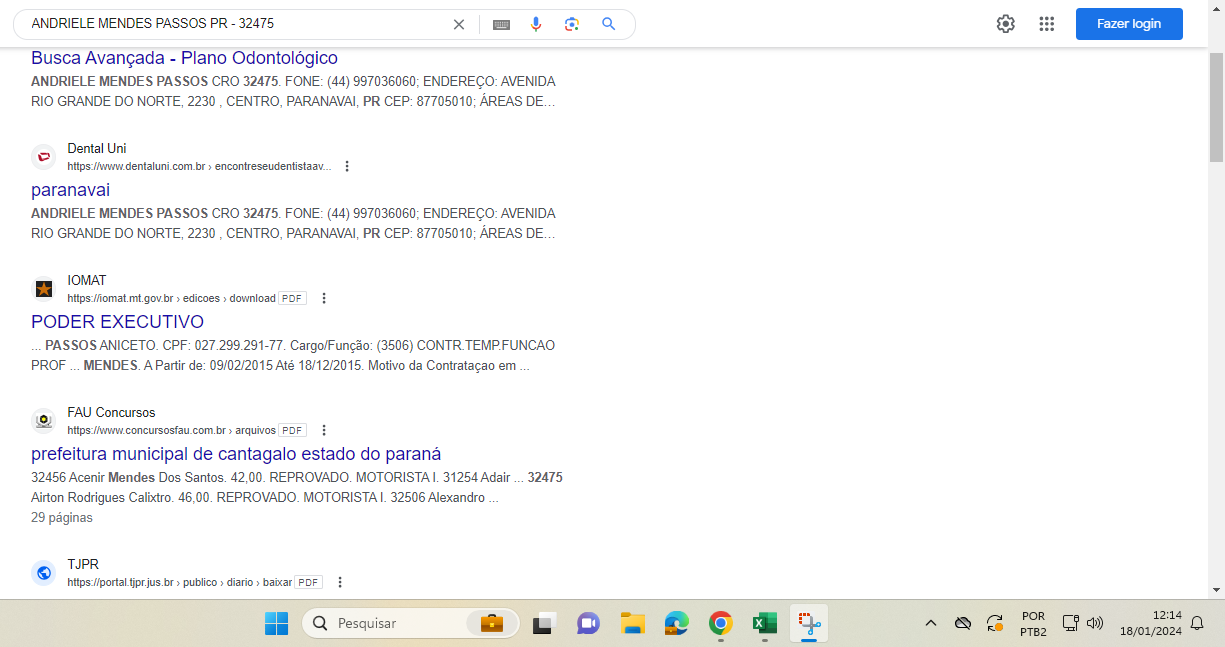Open Microsoft Edge from the taskbar
This screenshot has width=1225, height=647.
[x=677, y=623]
